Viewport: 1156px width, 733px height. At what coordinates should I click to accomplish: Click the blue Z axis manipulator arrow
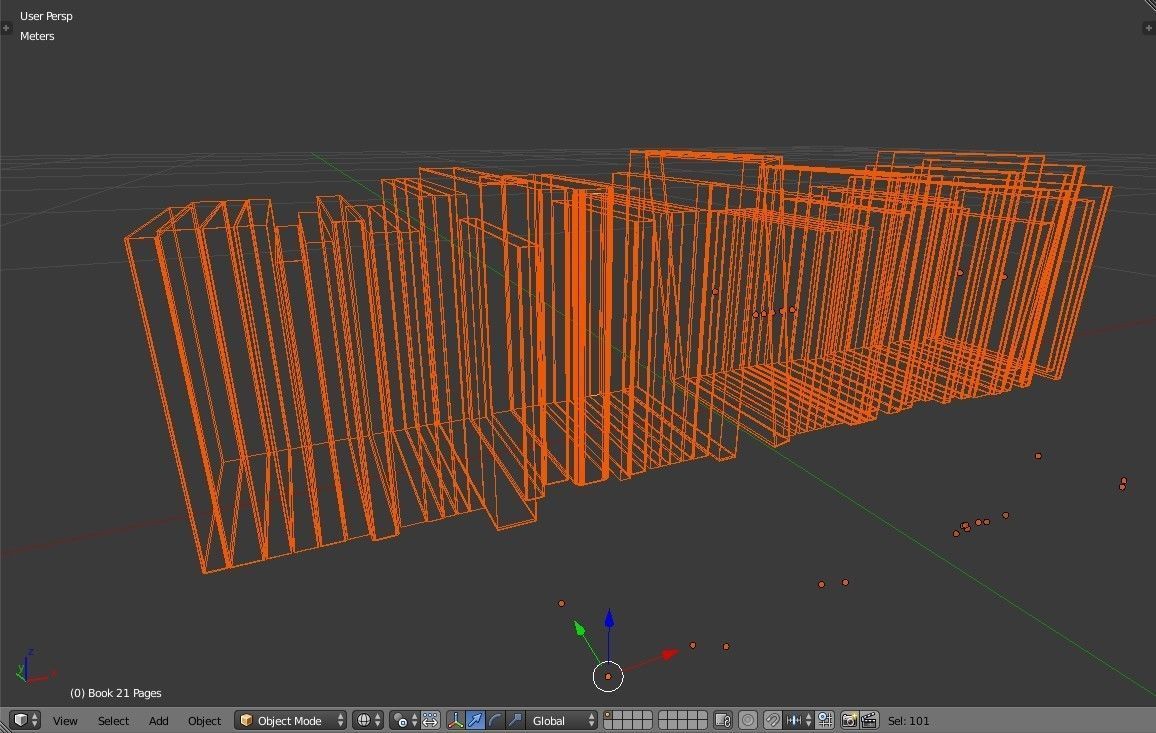[x=609, y=619]
